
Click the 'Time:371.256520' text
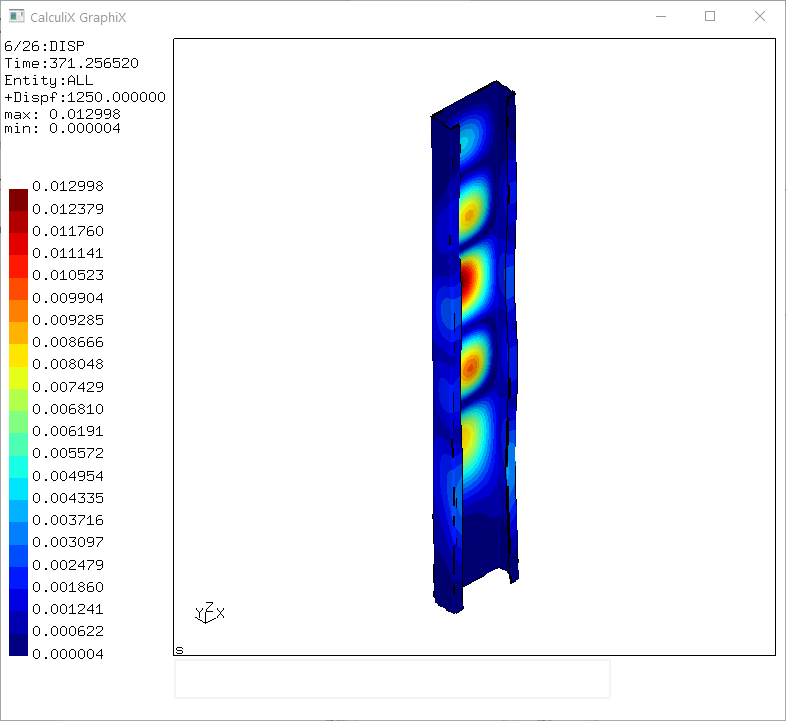click(x=71, y=63)
